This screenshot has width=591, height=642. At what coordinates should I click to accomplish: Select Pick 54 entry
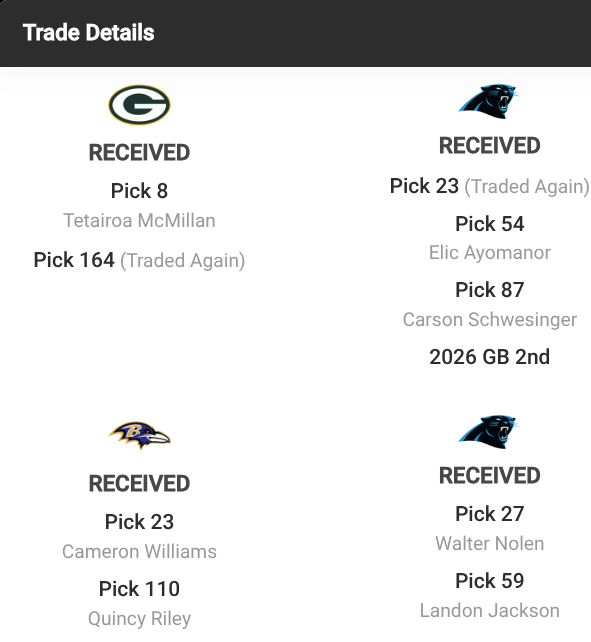489,224
